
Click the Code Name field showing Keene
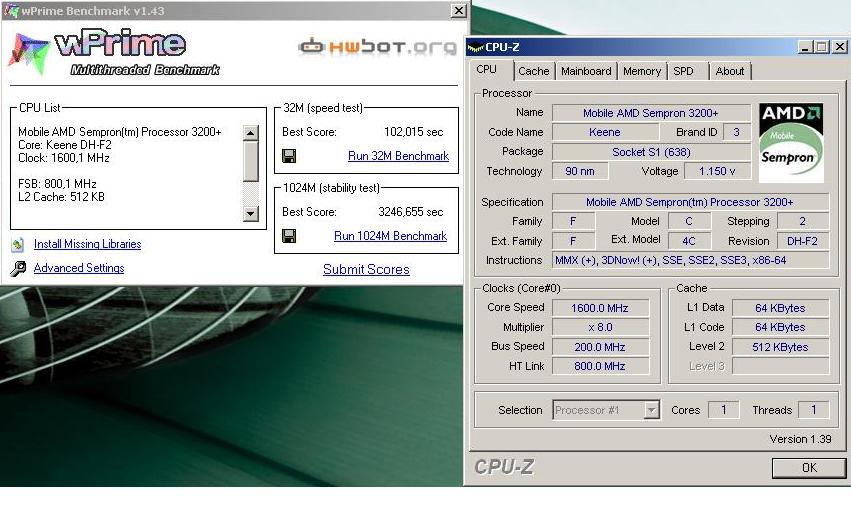pyautogui.click(x=605, y=132)
